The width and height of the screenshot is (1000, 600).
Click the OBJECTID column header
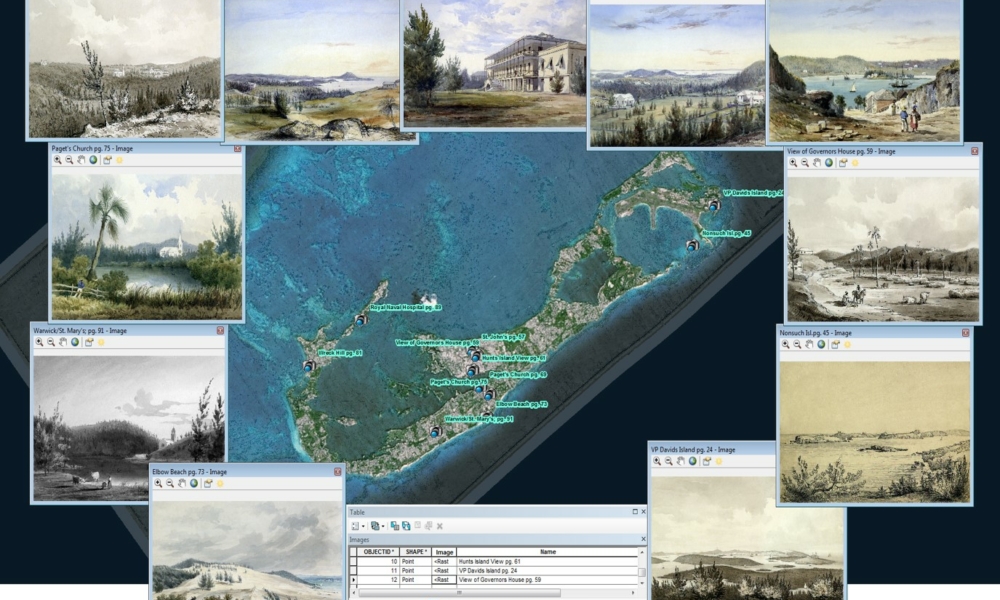[378, 551]
